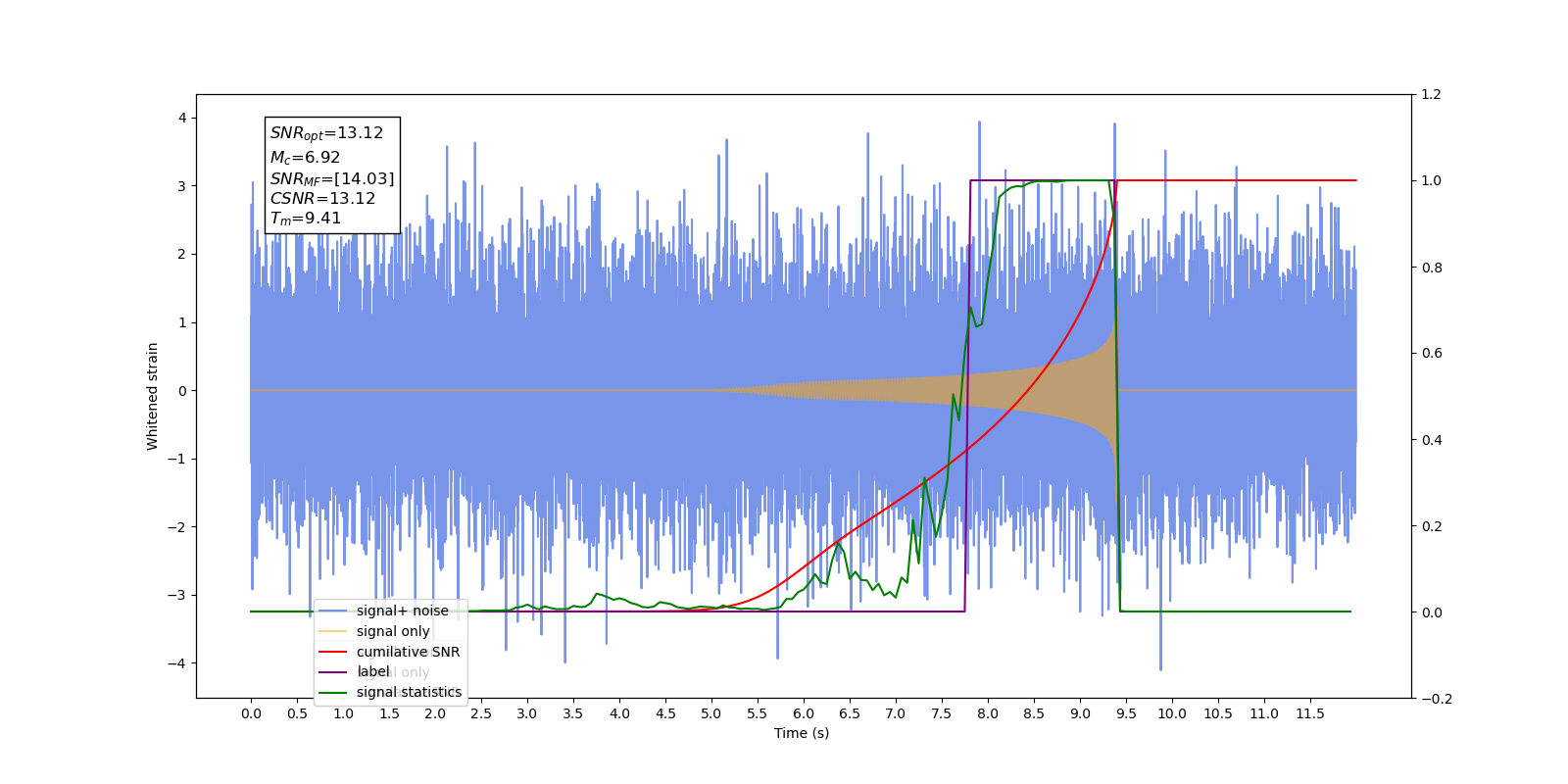Click the CSNR=13.12 annotation text
Viewport: 1568px width, 784px height.
[x=322, y=198]
